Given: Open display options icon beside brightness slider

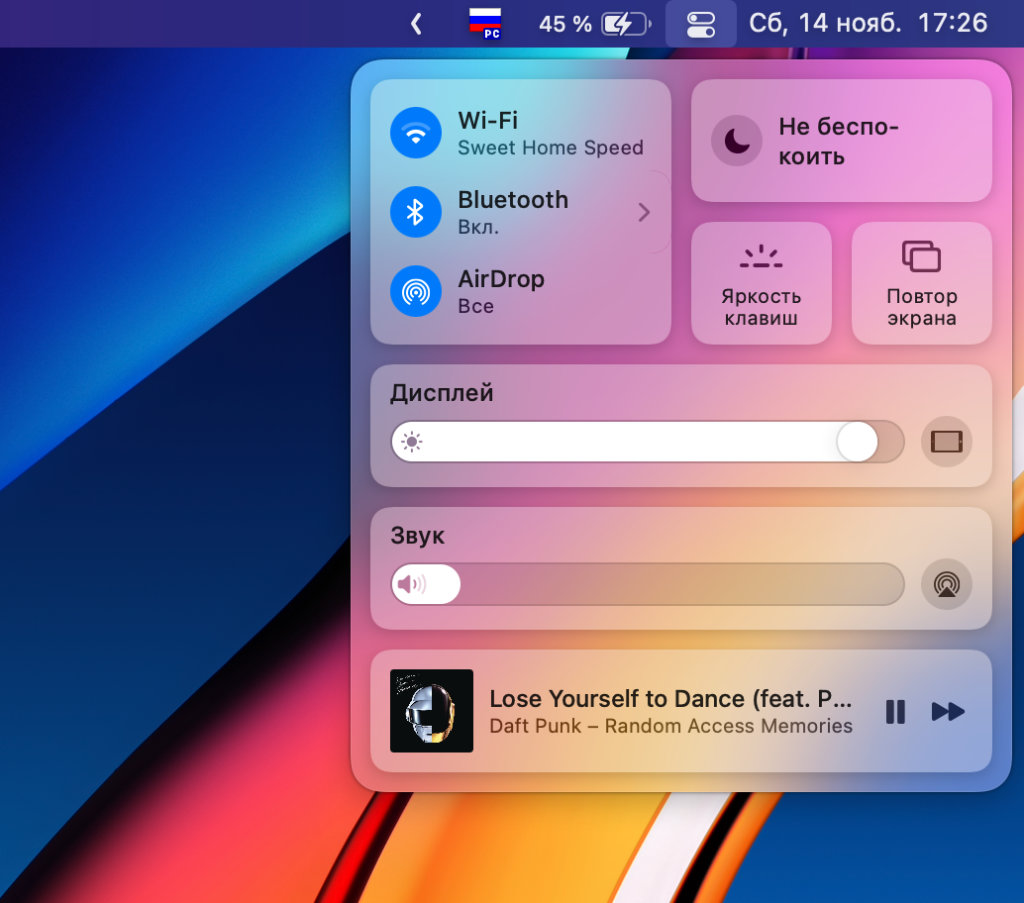Looking at the screenshot, I should 946,441.
